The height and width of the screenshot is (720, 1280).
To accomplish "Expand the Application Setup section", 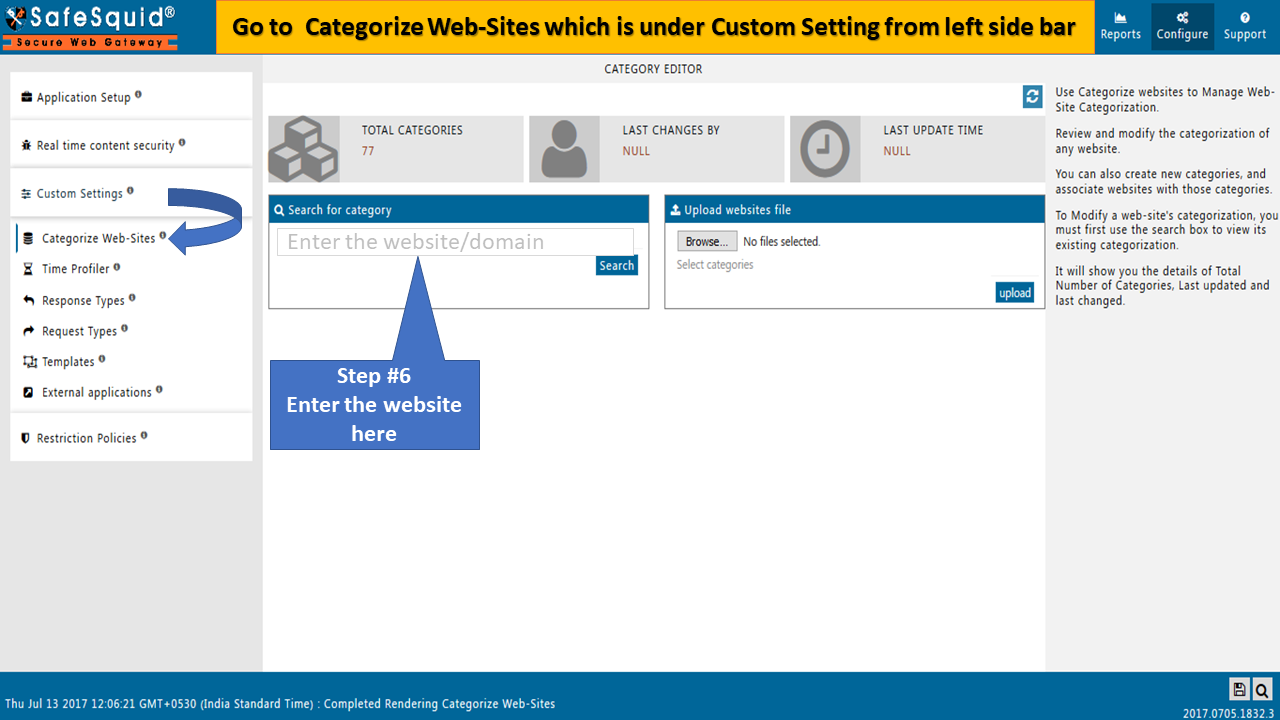I will click(83, 98).
